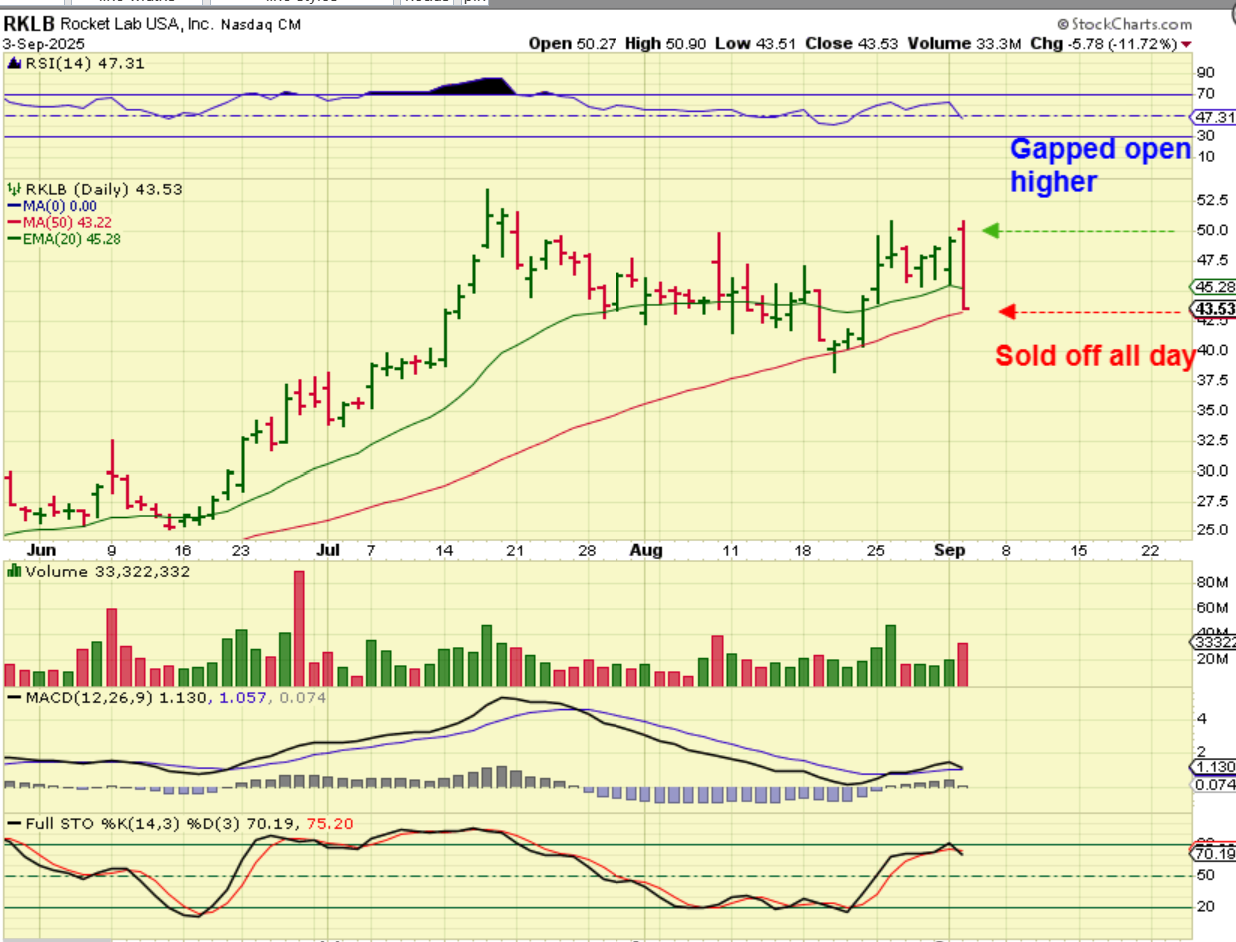Click the Aug month label on date axis
This screenshot has height=942, width=1236.
point(647,550)
